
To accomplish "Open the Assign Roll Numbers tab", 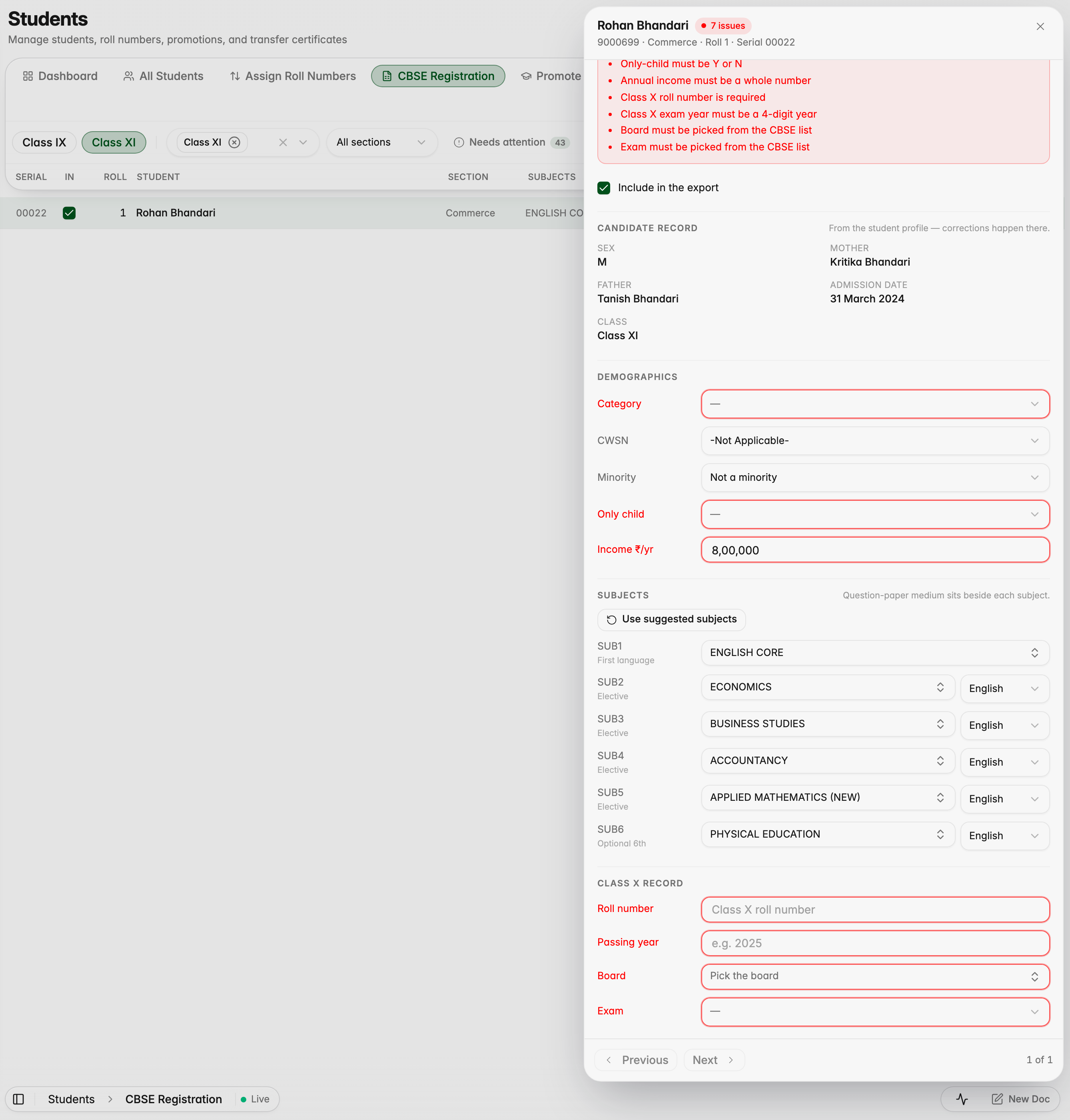I will [x=293, y=76].
